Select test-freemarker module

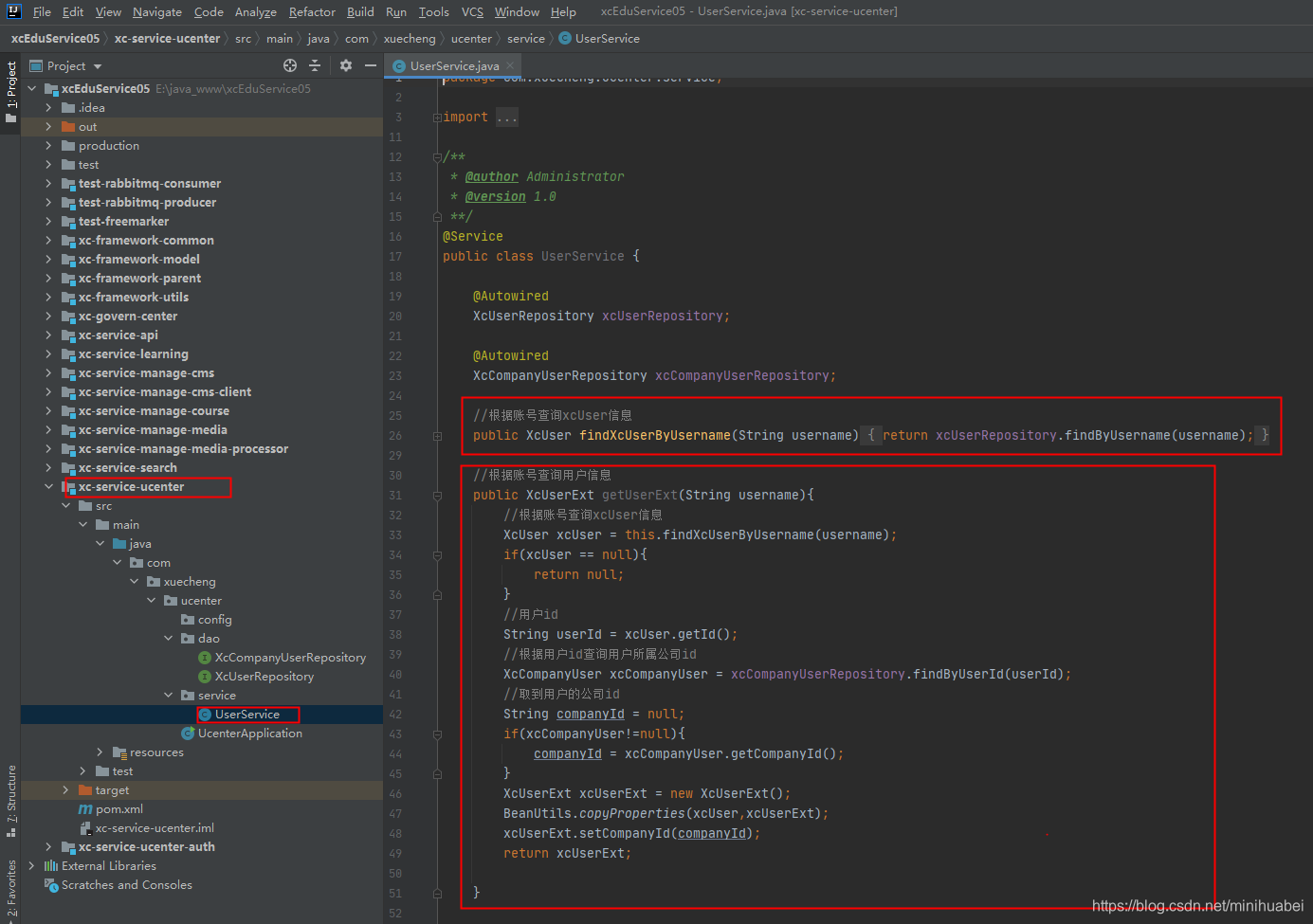point(123,221)
